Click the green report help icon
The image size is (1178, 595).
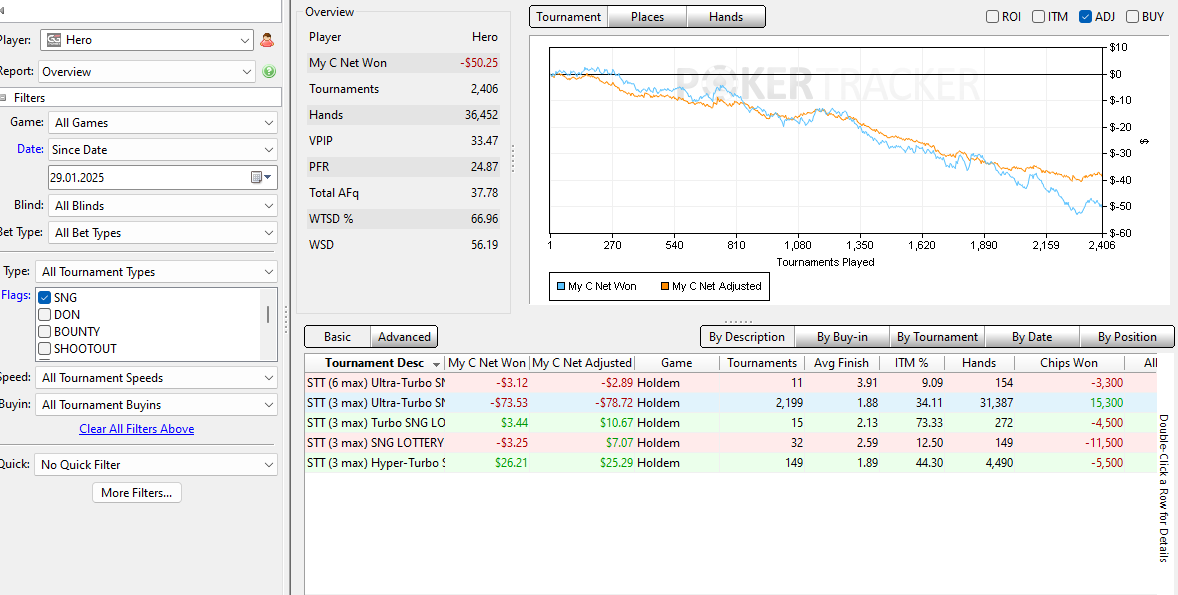(269, 72)
